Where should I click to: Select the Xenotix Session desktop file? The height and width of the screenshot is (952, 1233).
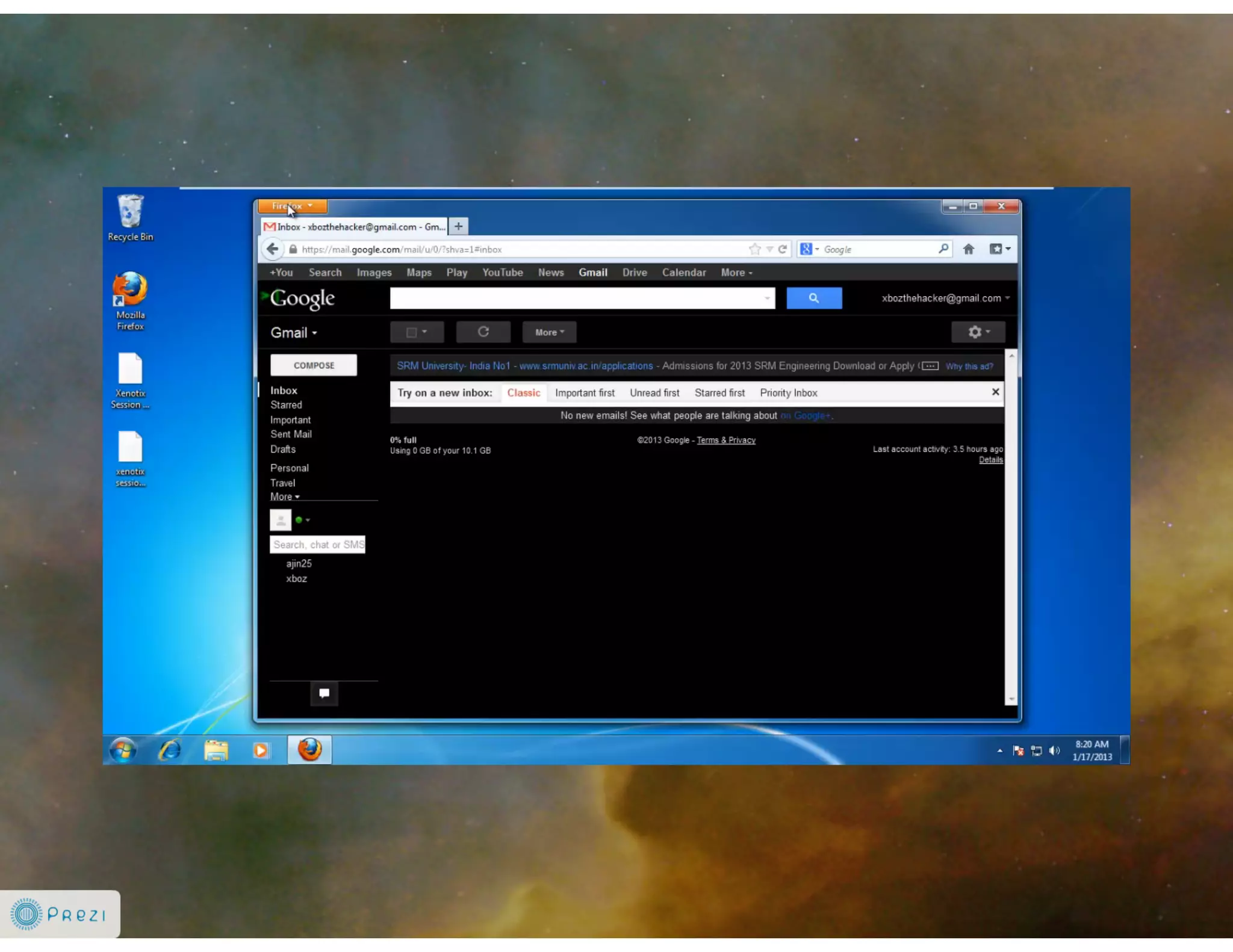130,380
